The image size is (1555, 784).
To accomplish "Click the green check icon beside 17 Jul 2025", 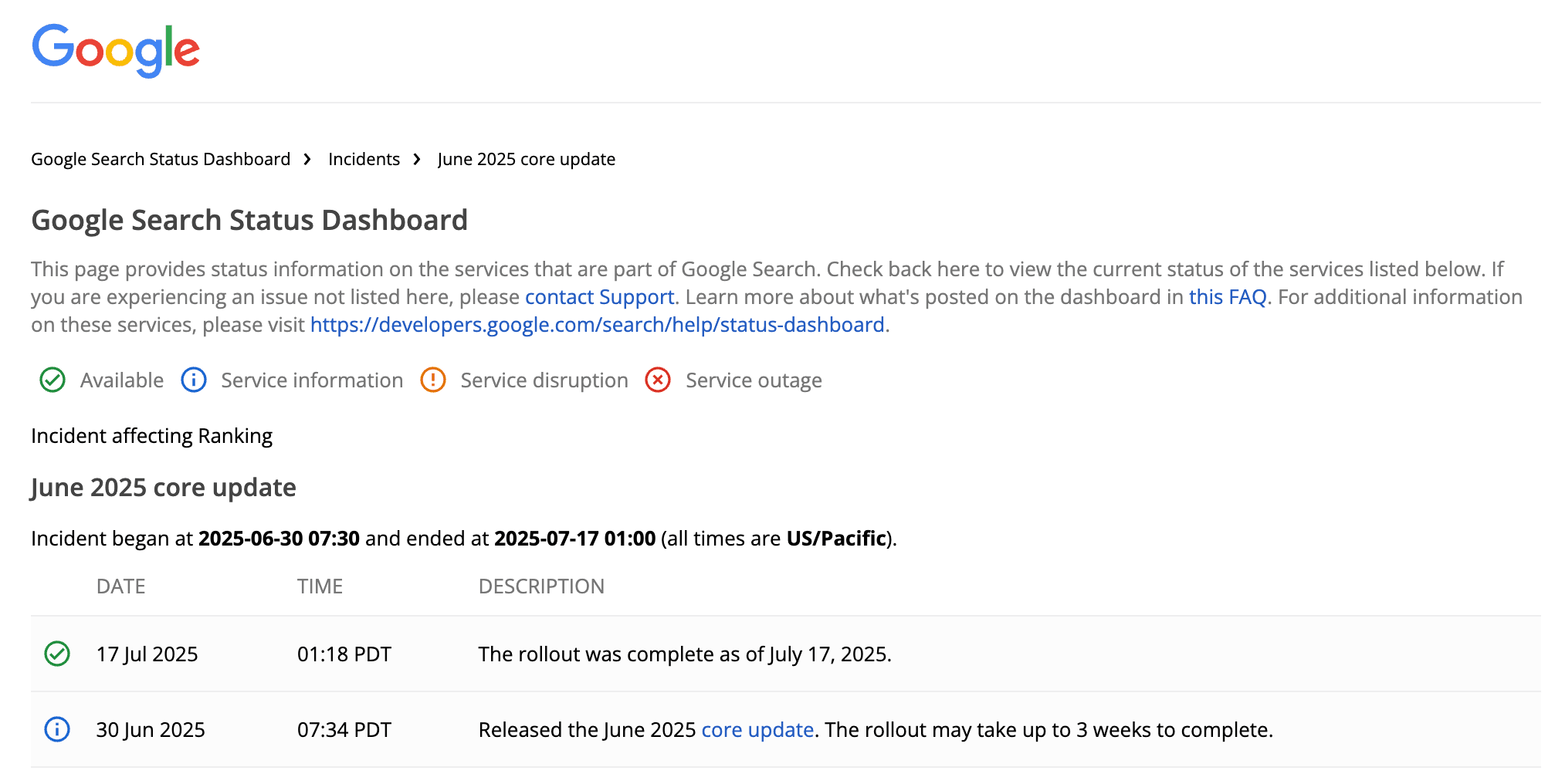I will tap(57, 654).
